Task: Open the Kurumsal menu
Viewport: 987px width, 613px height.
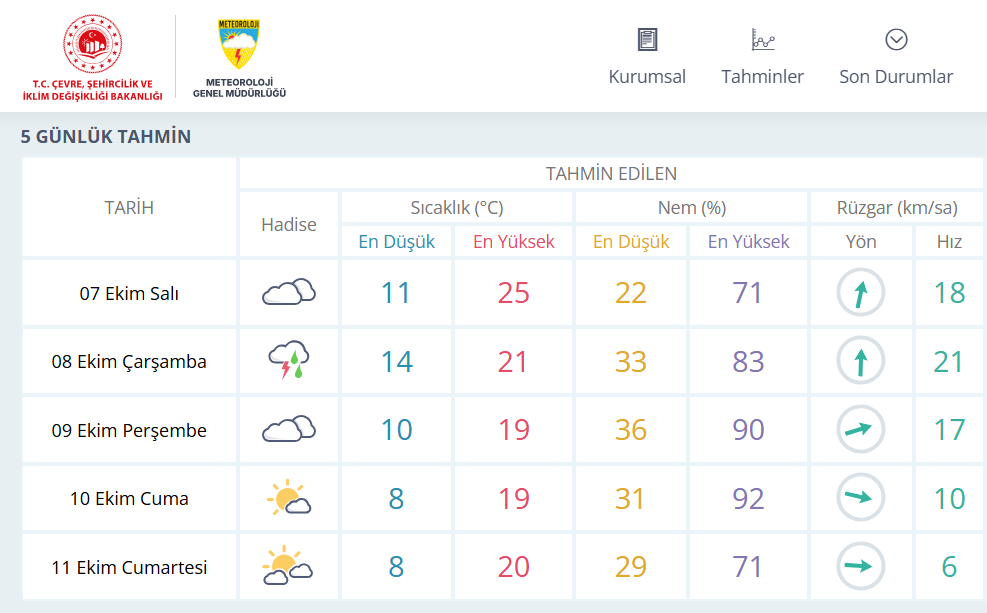Action: click(647, 77)
